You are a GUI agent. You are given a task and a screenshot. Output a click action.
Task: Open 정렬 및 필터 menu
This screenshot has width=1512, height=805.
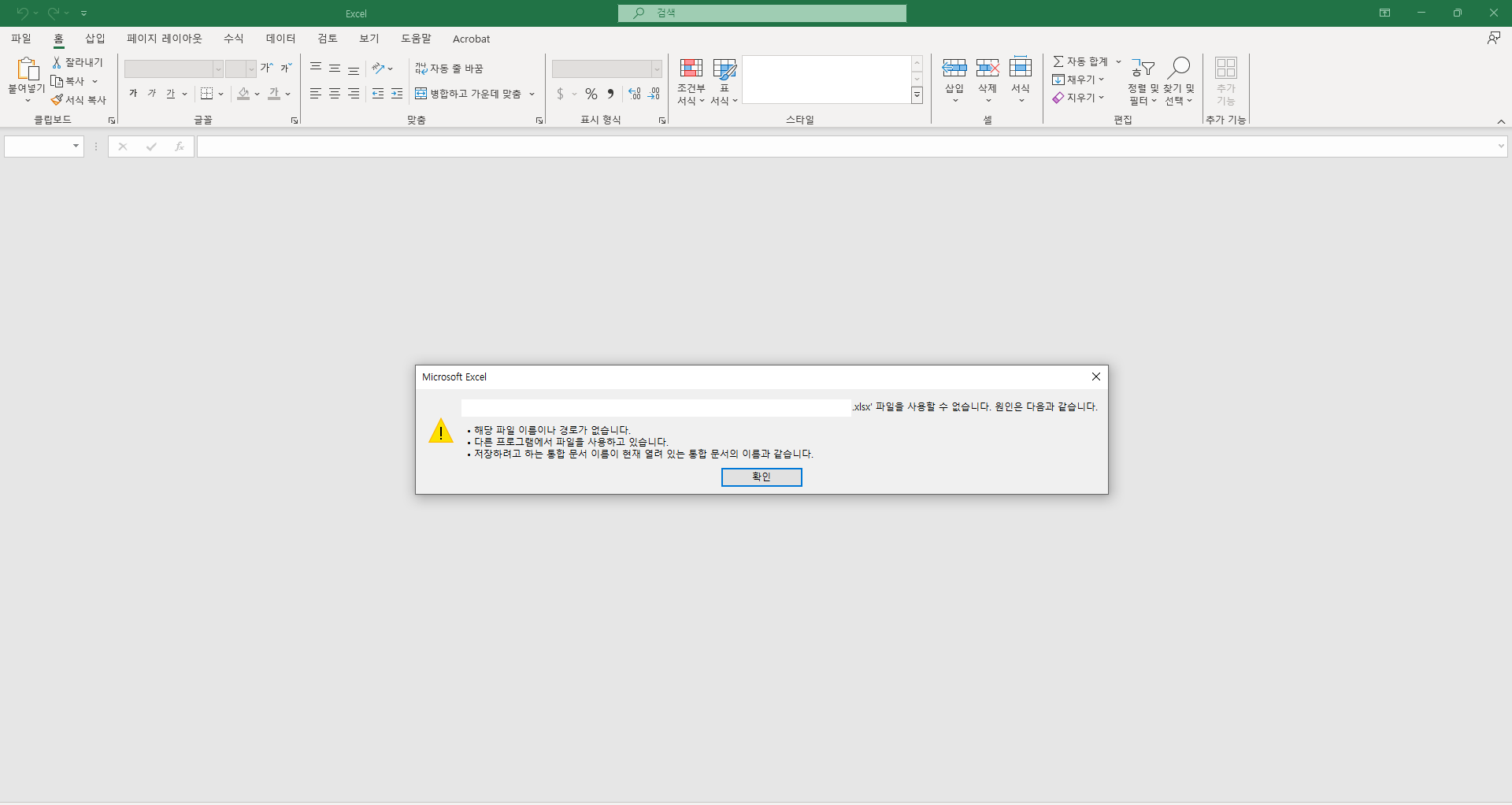tap(1143, 81)
